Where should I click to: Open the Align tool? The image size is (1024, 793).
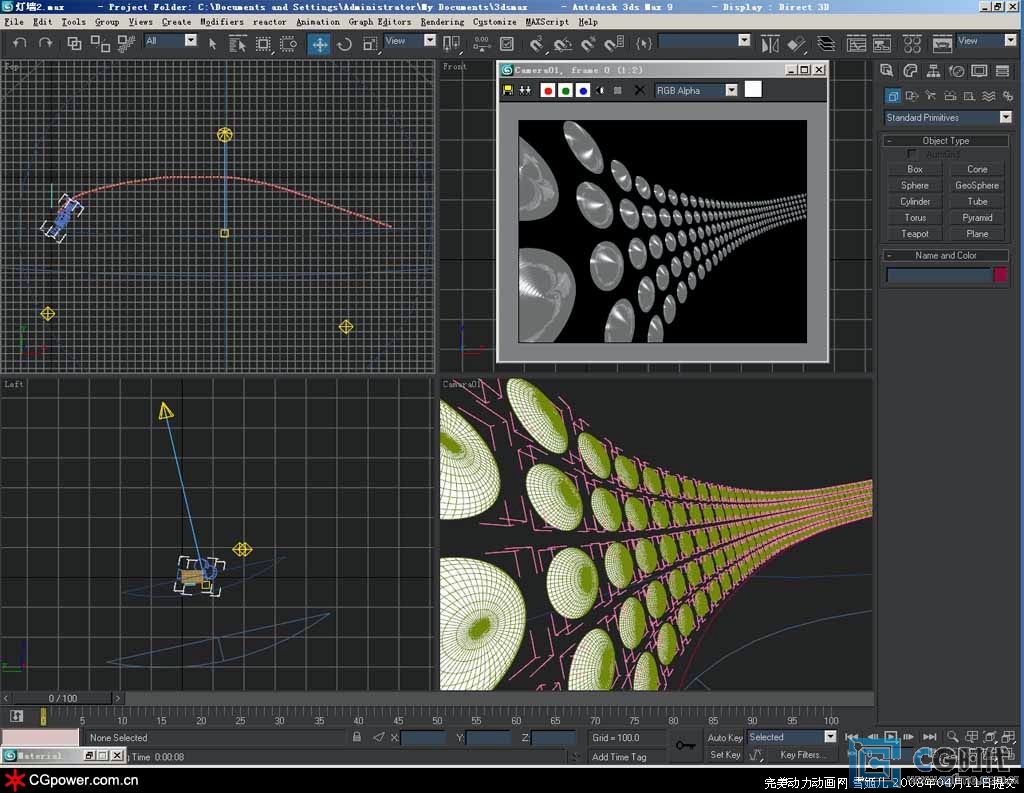tap(796, 44)
